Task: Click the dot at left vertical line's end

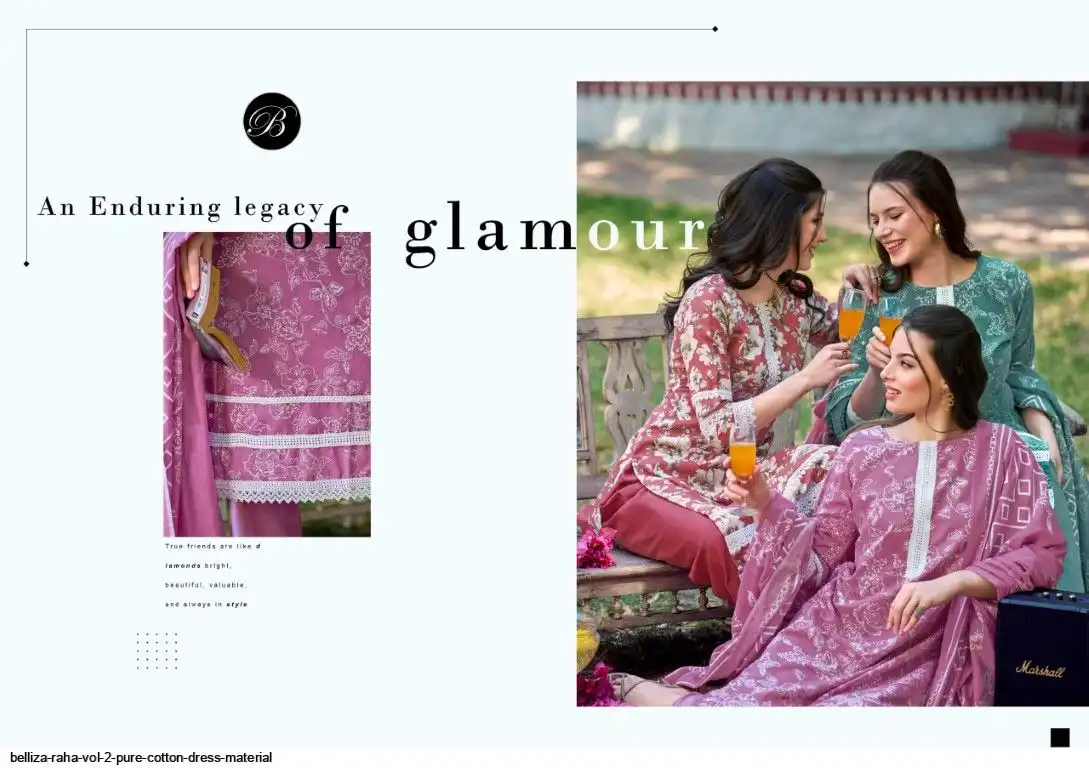Action: click(x=26, y=264)
